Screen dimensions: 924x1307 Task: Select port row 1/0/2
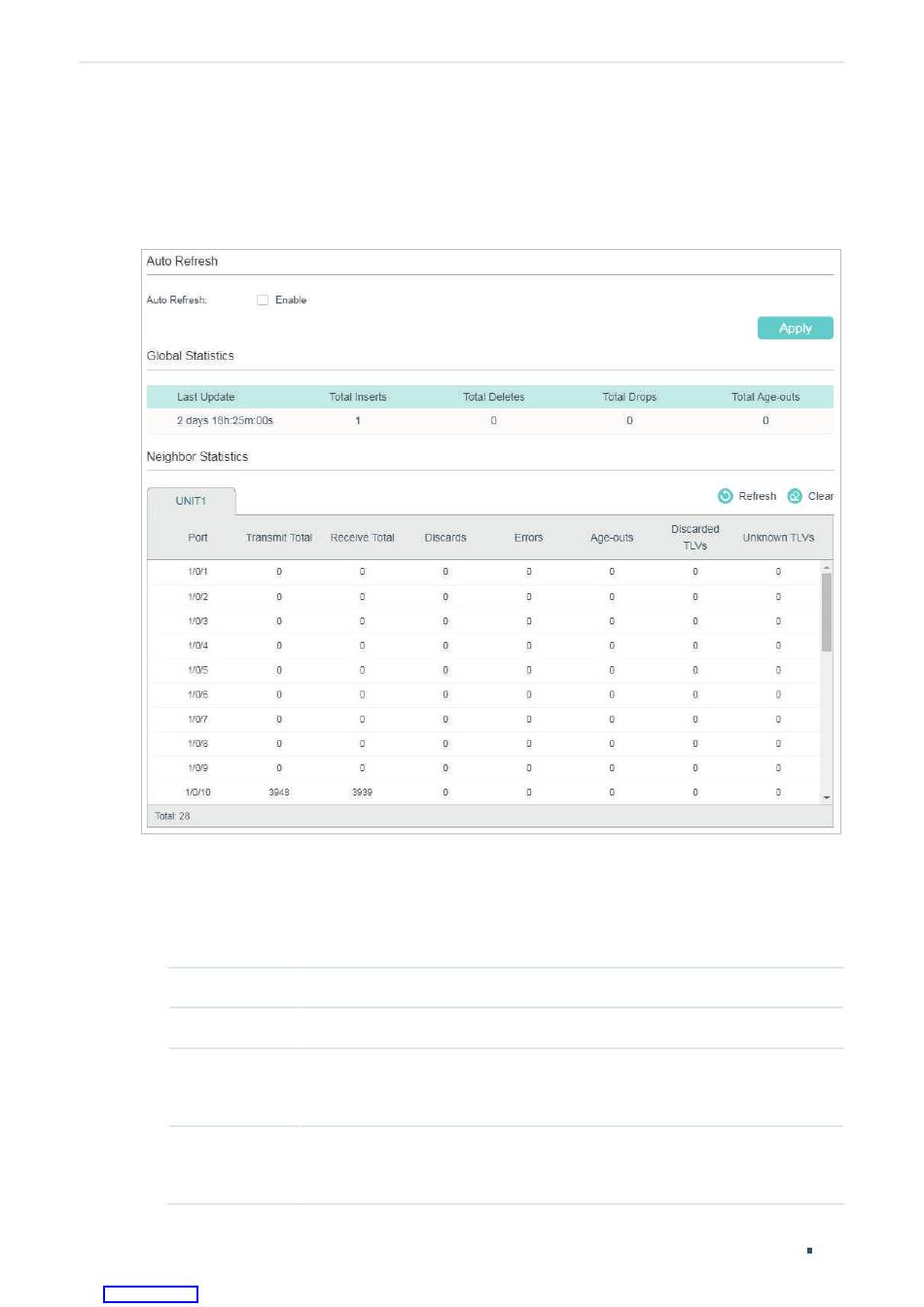(x=484, y=597)
